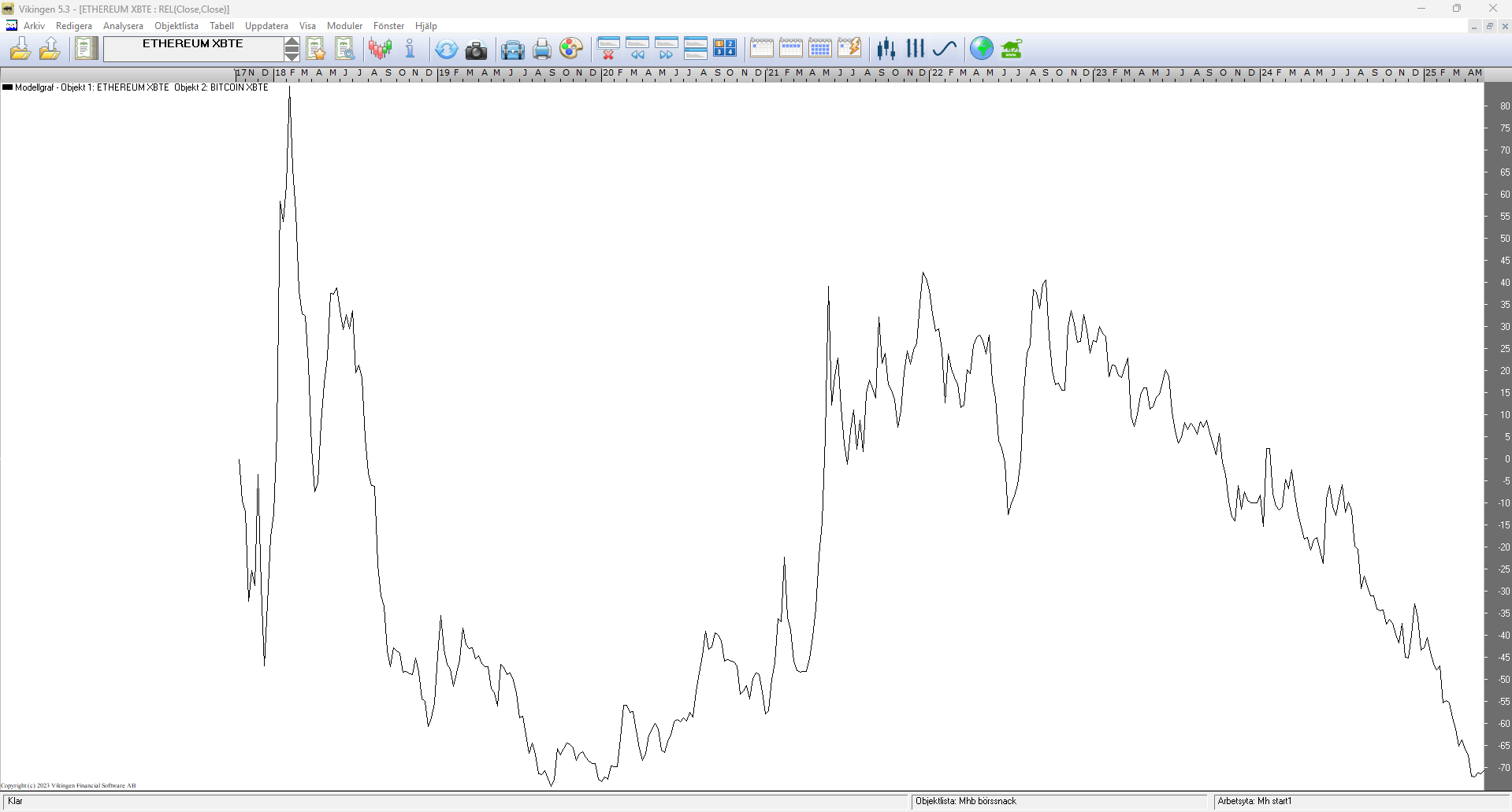
Task: Open the Moduler menu
Action: click(x=345, y=26)
